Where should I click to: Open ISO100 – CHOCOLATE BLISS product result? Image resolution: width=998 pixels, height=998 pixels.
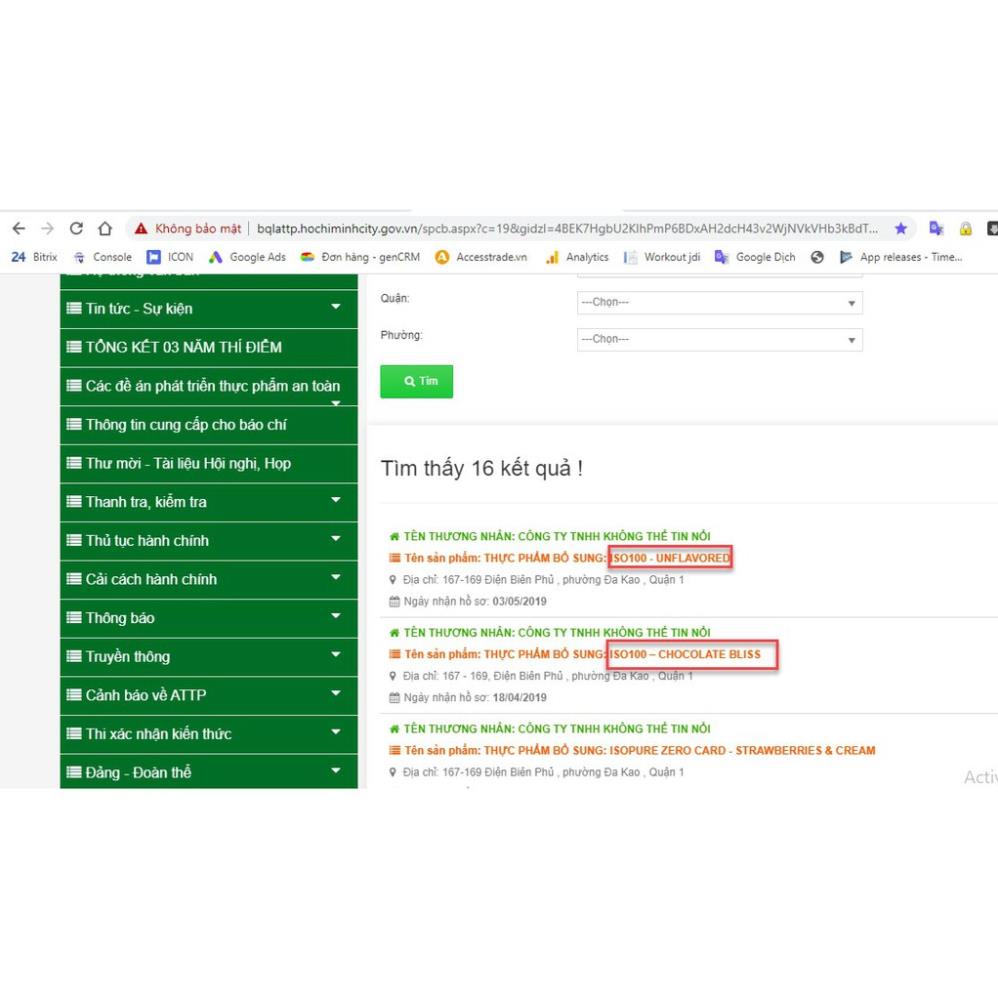tap(691, 654)
